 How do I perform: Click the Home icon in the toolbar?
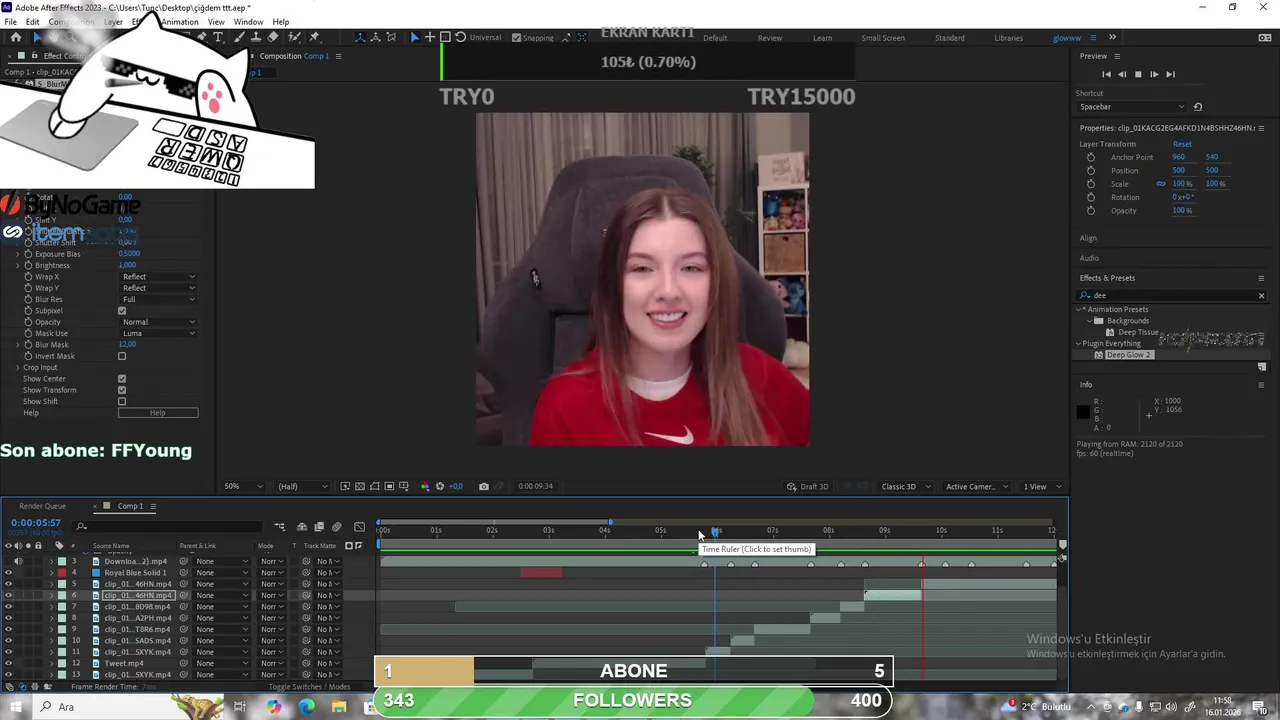click(x=16, y=37)
